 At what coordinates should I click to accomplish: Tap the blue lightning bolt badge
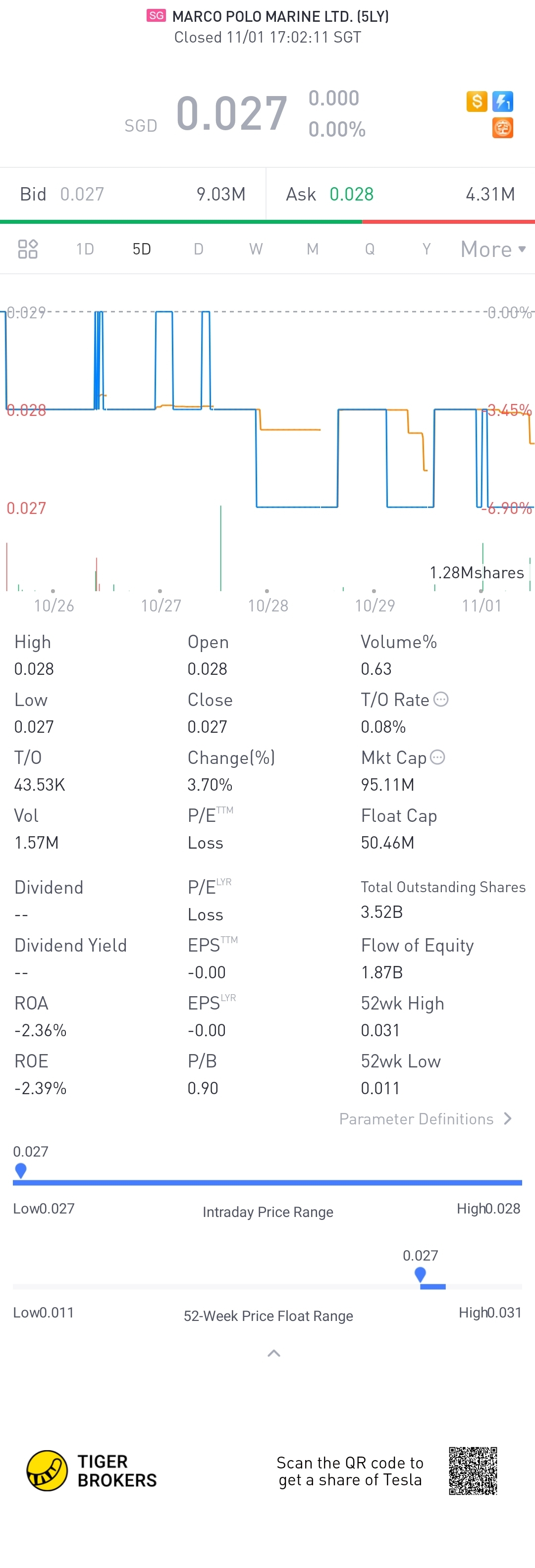pyautogui.click(x=503, y=101)
